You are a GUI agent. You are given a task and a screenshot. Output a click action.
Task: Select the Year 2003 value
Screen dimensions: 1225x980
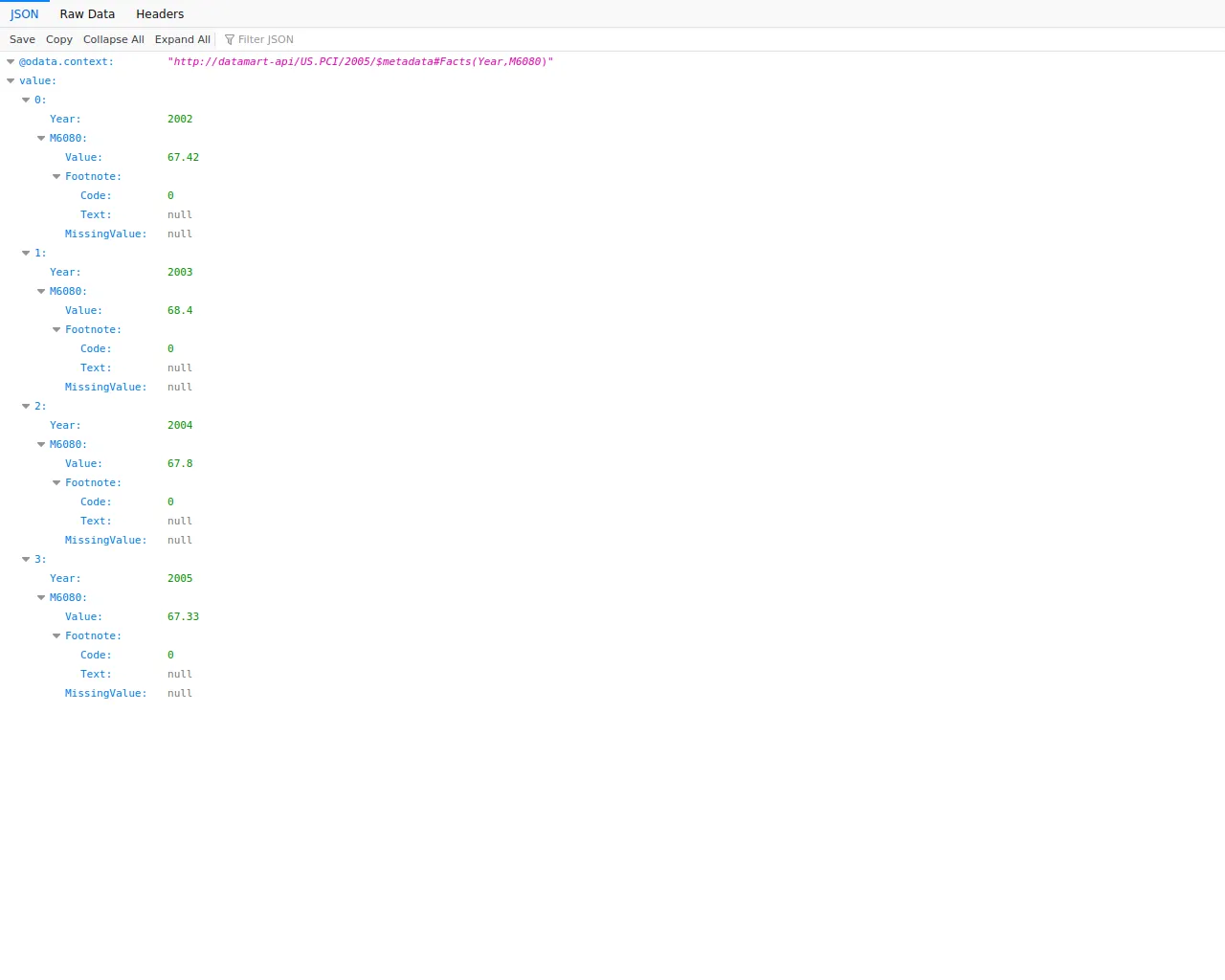point(180,272)
